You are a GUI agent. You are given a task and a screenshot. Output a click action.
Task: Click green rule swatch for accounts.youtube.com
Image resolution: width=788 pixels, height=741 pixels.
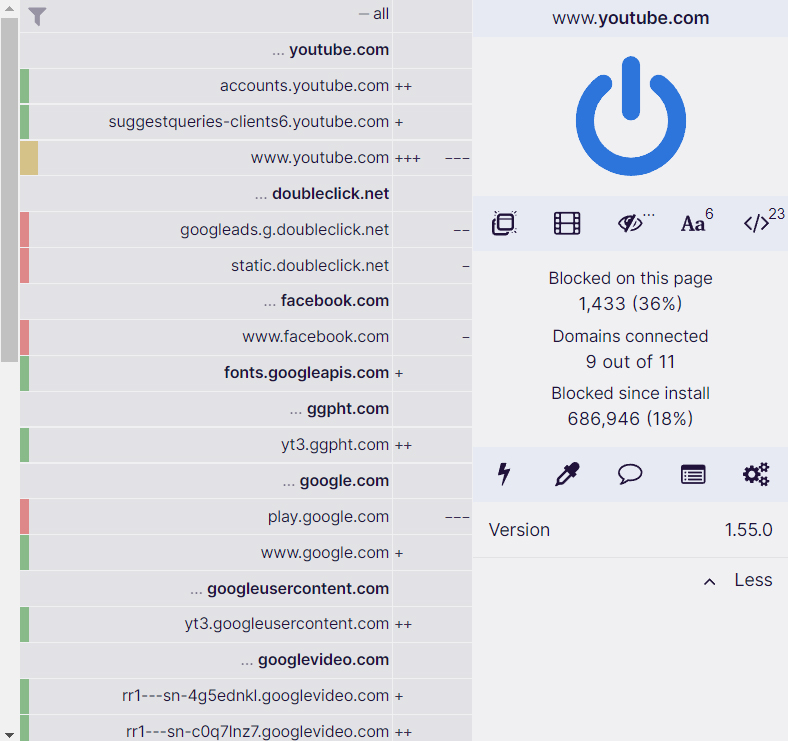pyautogui.click(x=25, y=86)
